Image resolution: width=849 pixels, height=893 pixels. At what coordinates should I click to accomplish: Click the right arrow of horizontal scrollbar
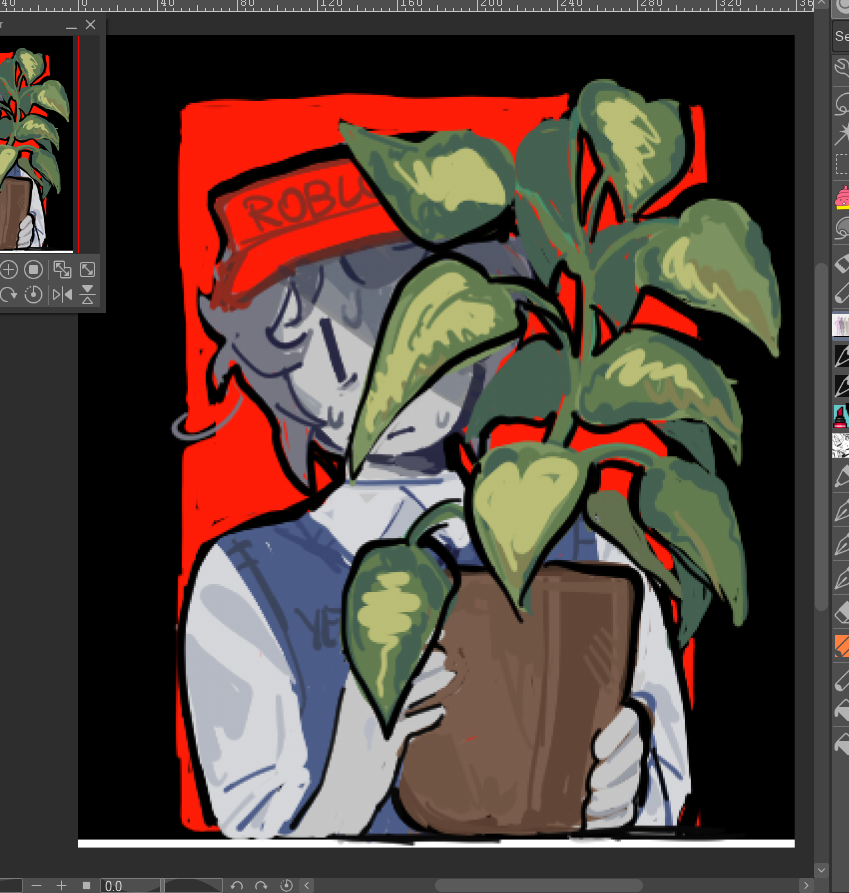click(x=806, y=886)
